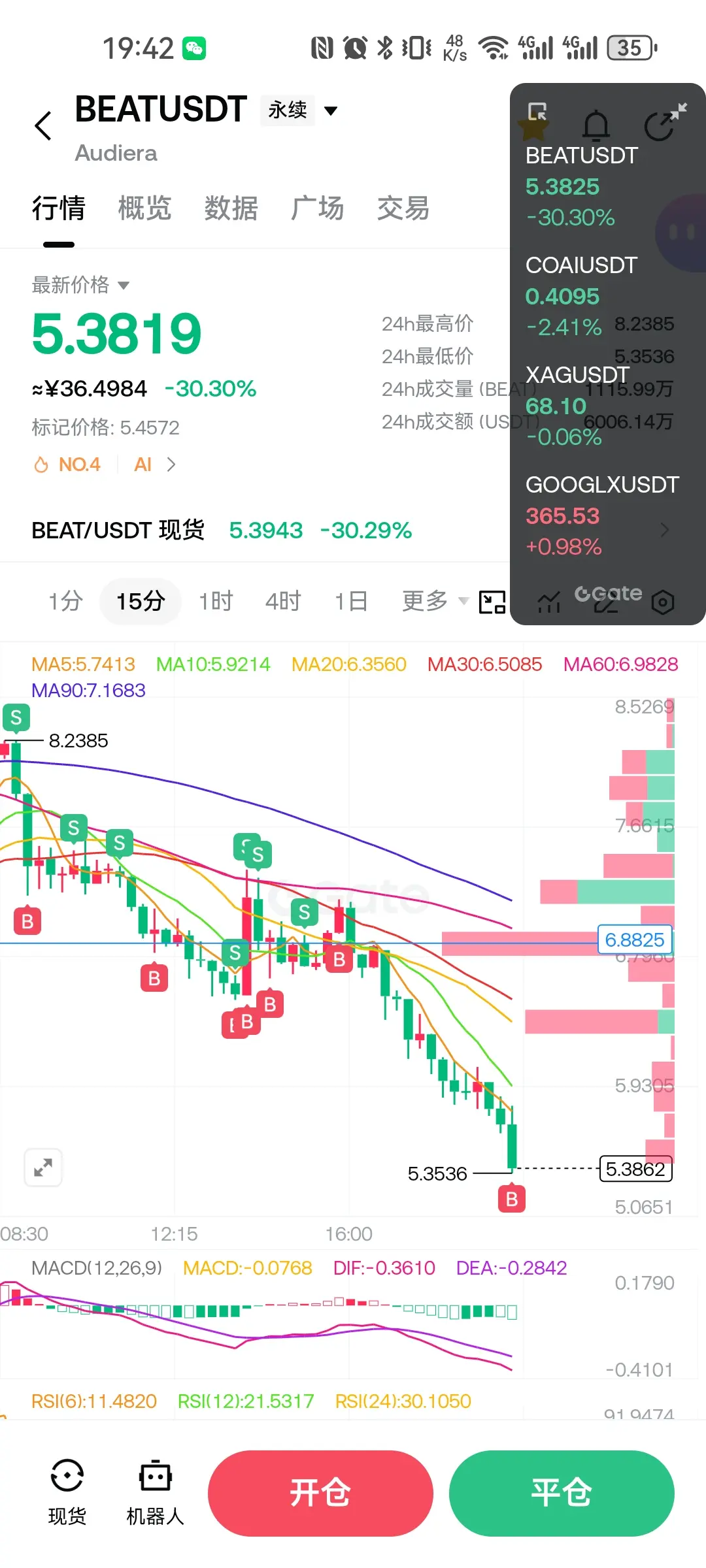Tap the MACD:-0.0768 value
The height and width of the screenshot is (1568, 706).
[x=248, y=1268]
